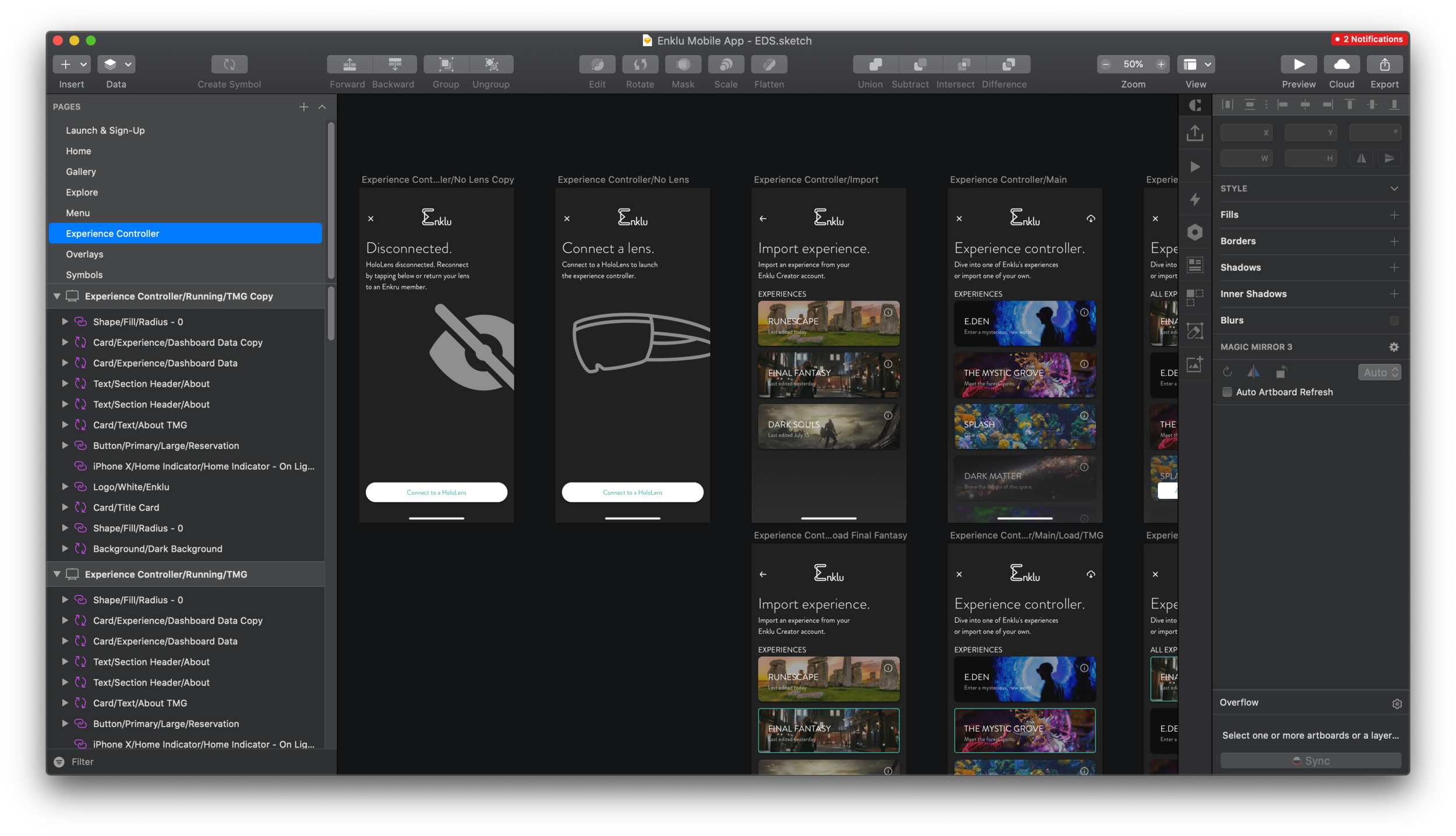
Task: Send layer Backward in toolbar
Action: 395,64
